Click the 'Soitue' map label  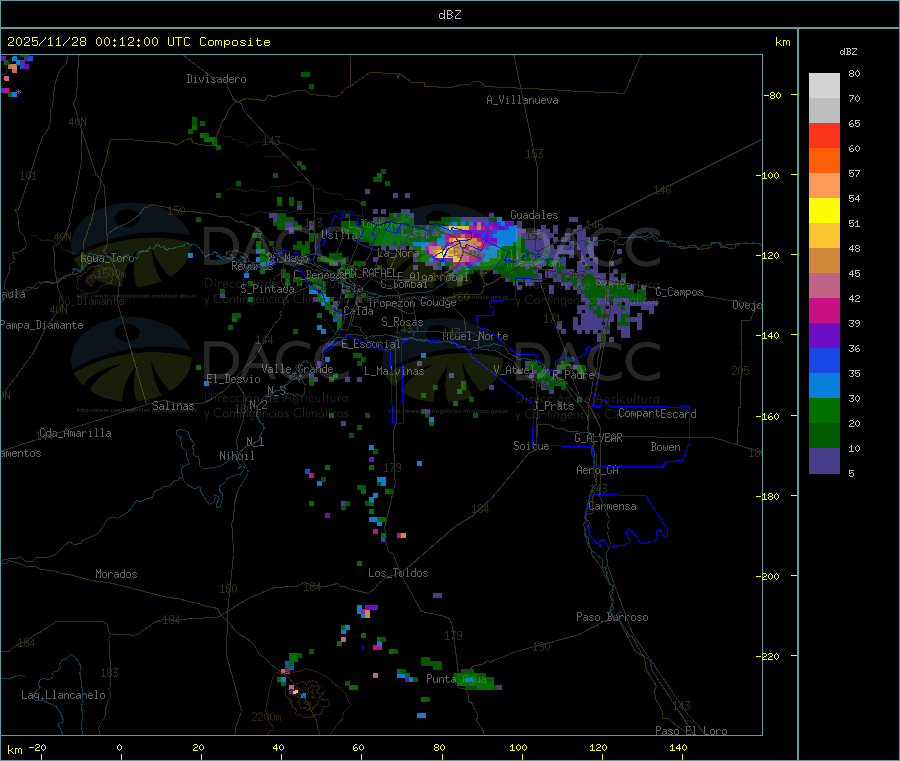[x=531, y=446]
